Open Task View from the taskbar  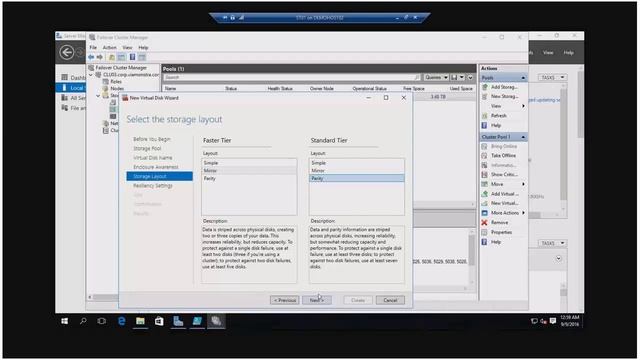pos(102,321)
